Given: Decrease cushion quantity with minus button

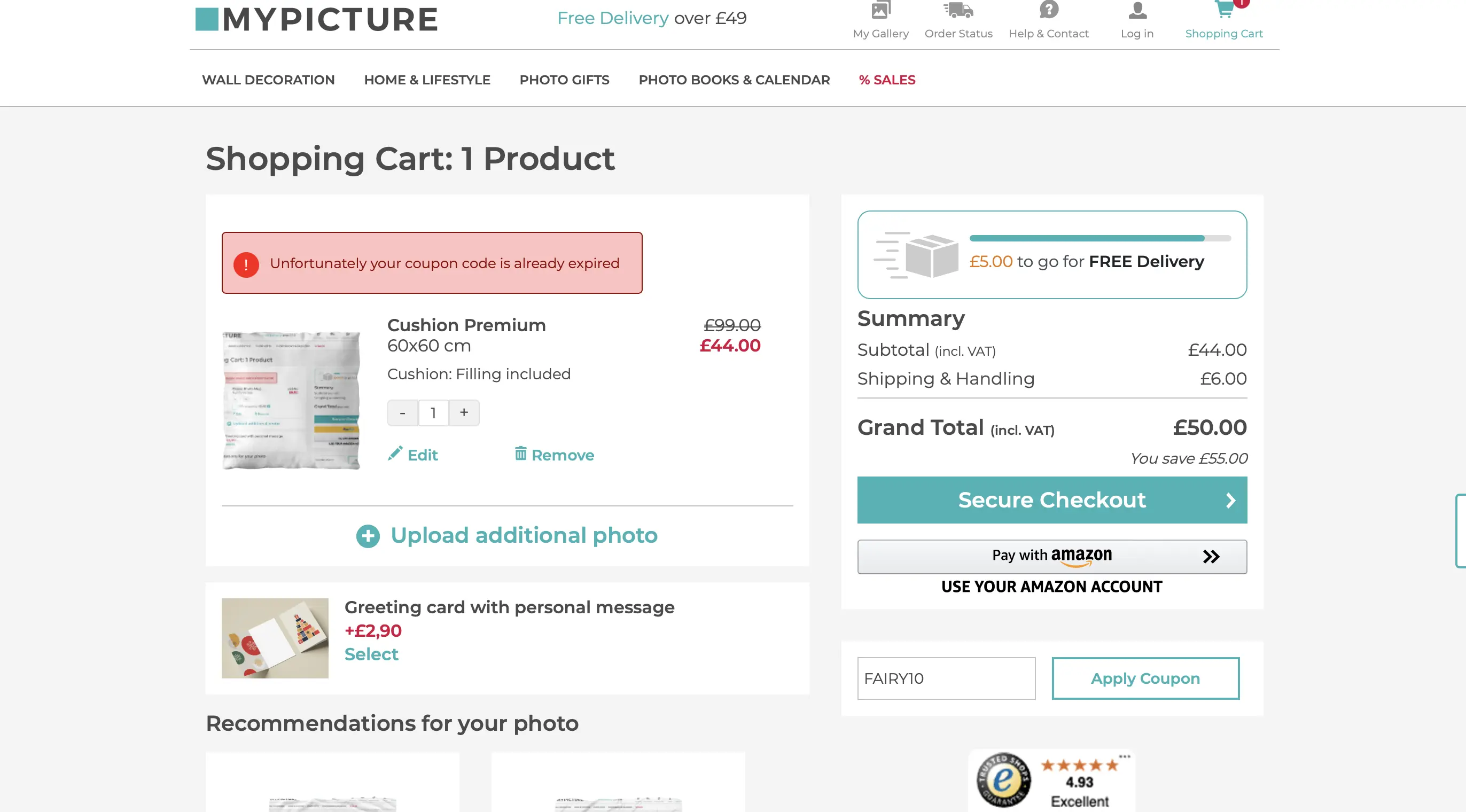Looking at the screenshot, I should coord(402,412).
